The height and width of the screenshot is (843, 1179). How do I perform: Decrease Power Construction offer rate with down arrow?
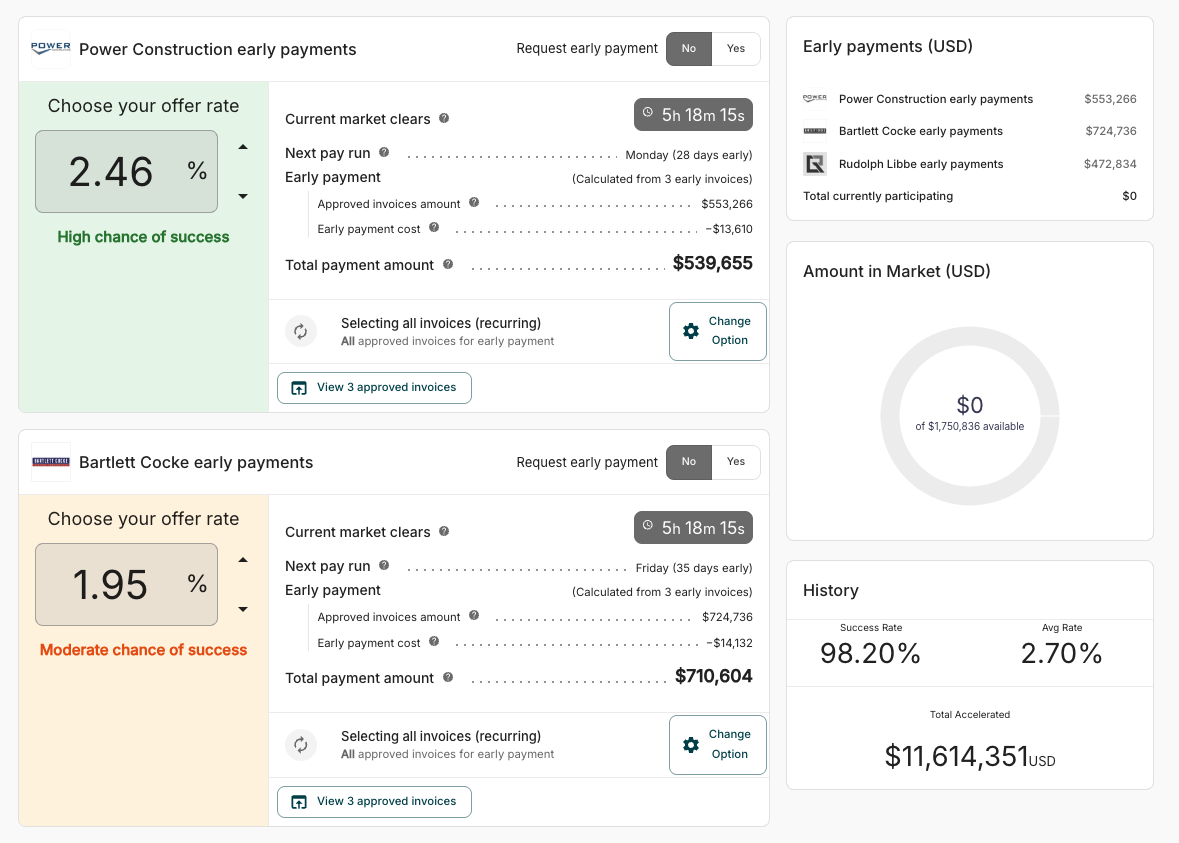[x=243, y=196]
